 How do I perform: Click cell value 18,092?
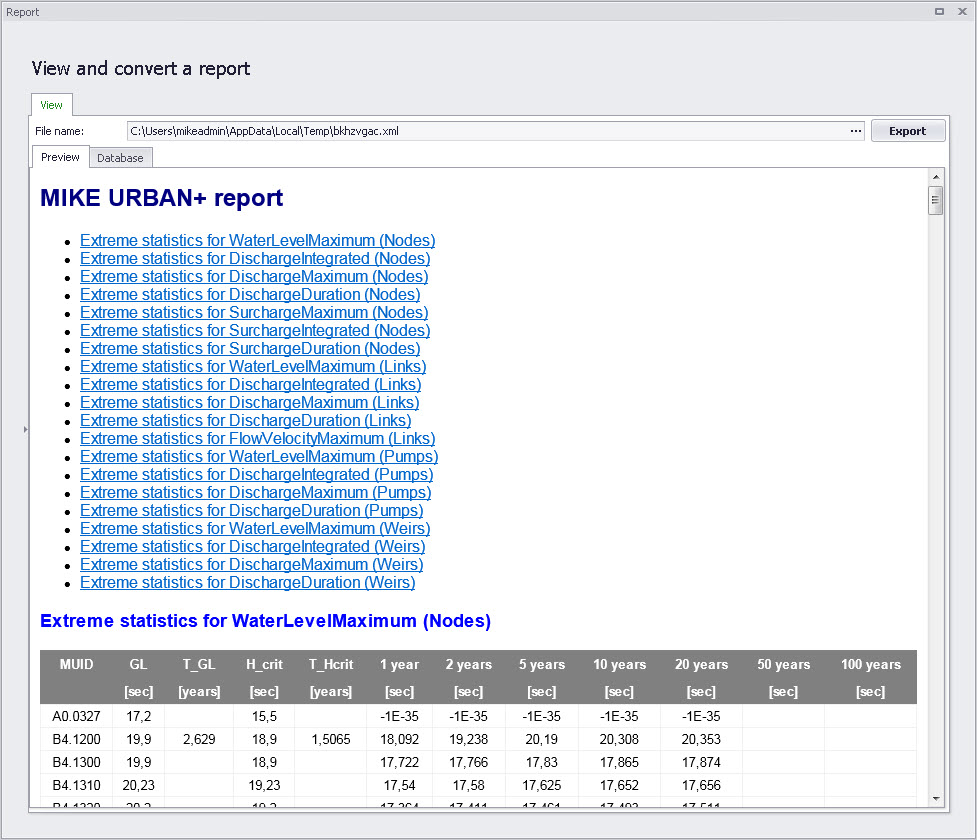pos(399,740)
